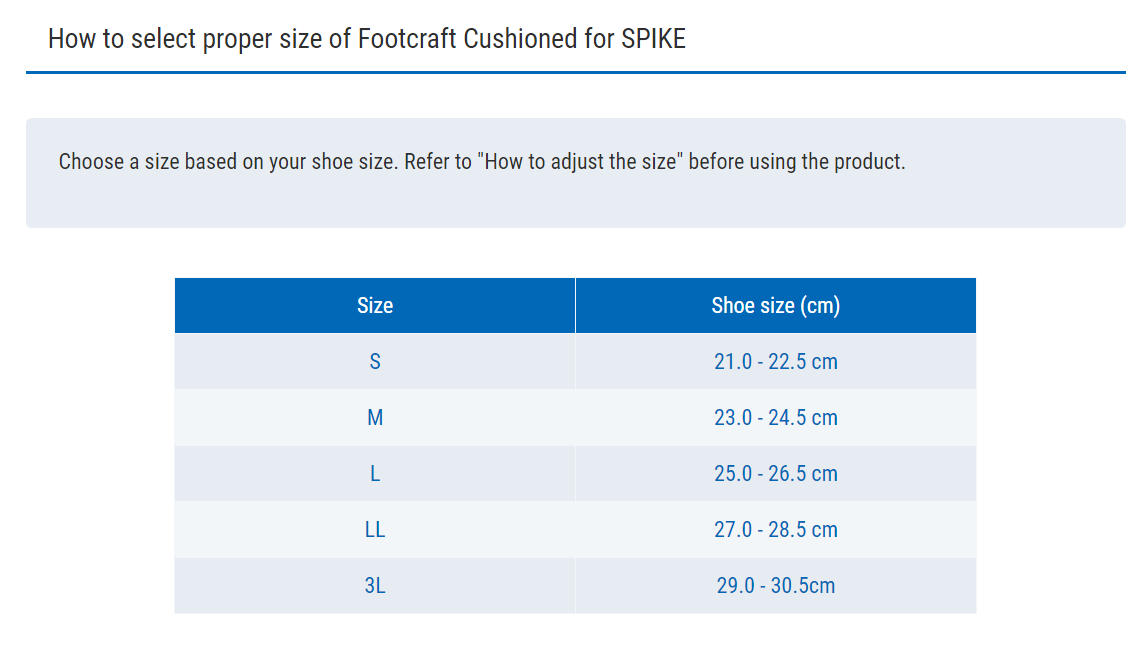The width and height of the screenshot is (1136, 654).
Task: Click the 21.0 - 22.5 cm cell
Action: point(775,362)
